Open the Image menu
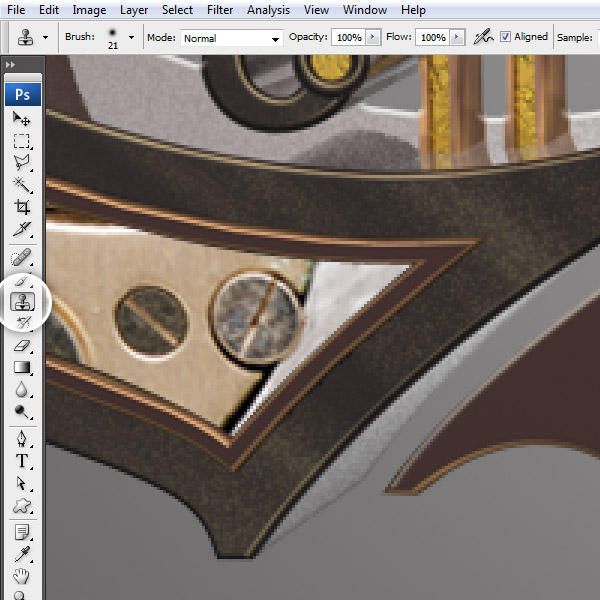The height and width of the screenshot is (600, 600). click(89, 10)
